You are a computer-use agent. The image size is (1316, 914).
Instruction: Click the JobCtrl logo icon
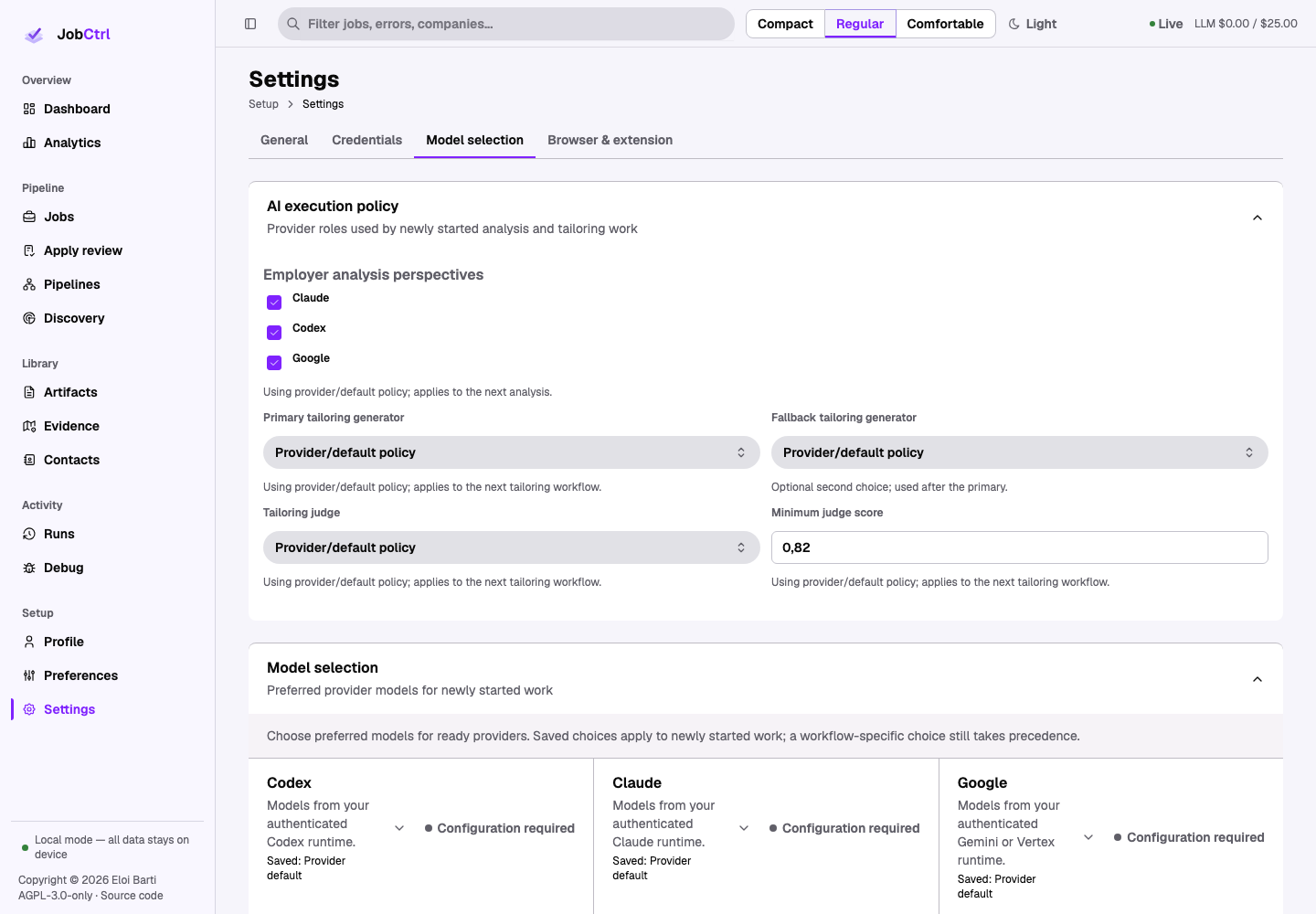pos(34,35)
